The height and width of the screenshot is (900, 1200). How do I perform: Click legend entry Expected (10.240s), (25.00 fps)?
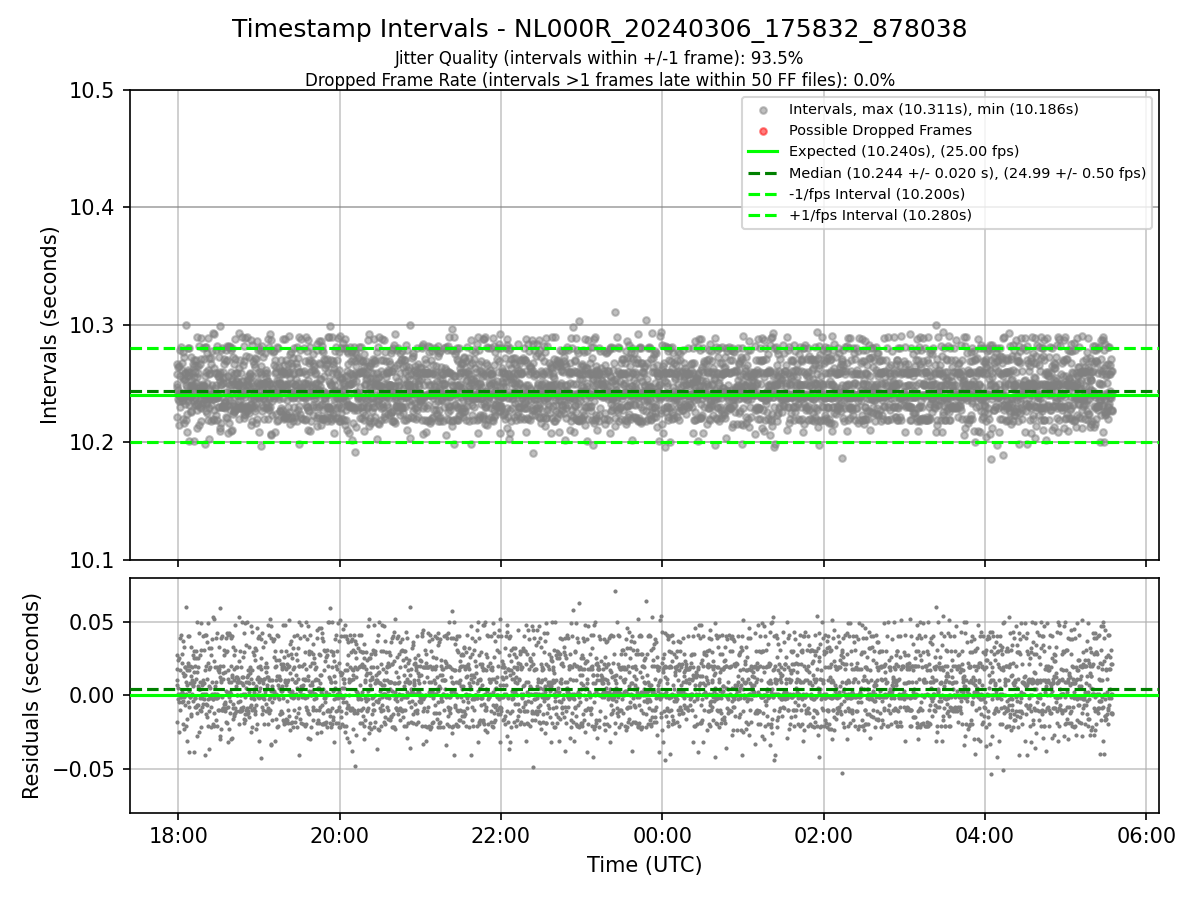(x=904, y=151)
